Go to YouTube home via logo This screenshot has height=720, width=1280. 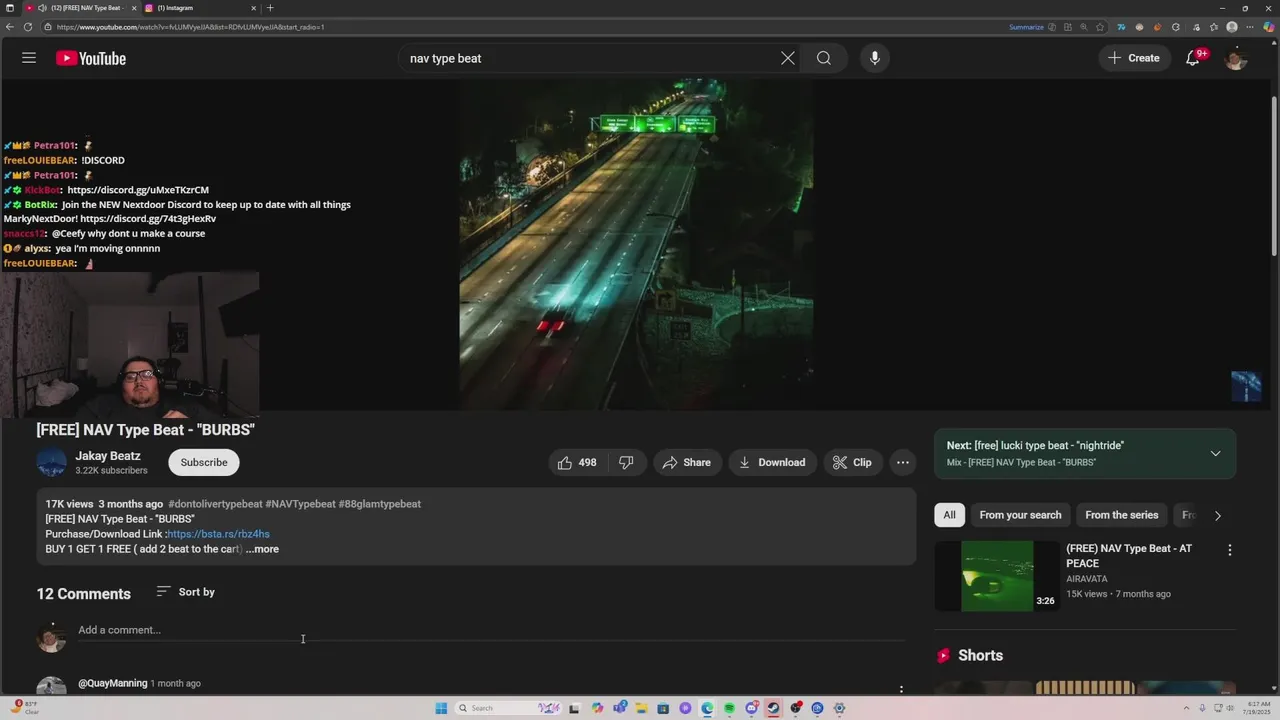[91, 58]
